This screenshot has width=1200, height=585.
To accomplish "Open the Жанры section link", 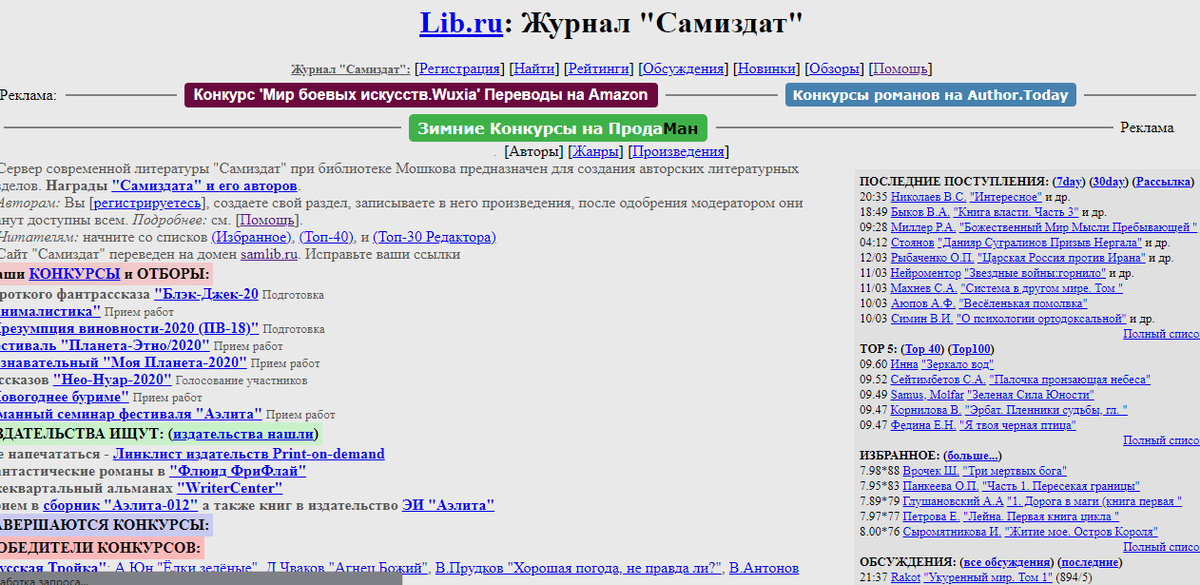I will pos(595,152).
